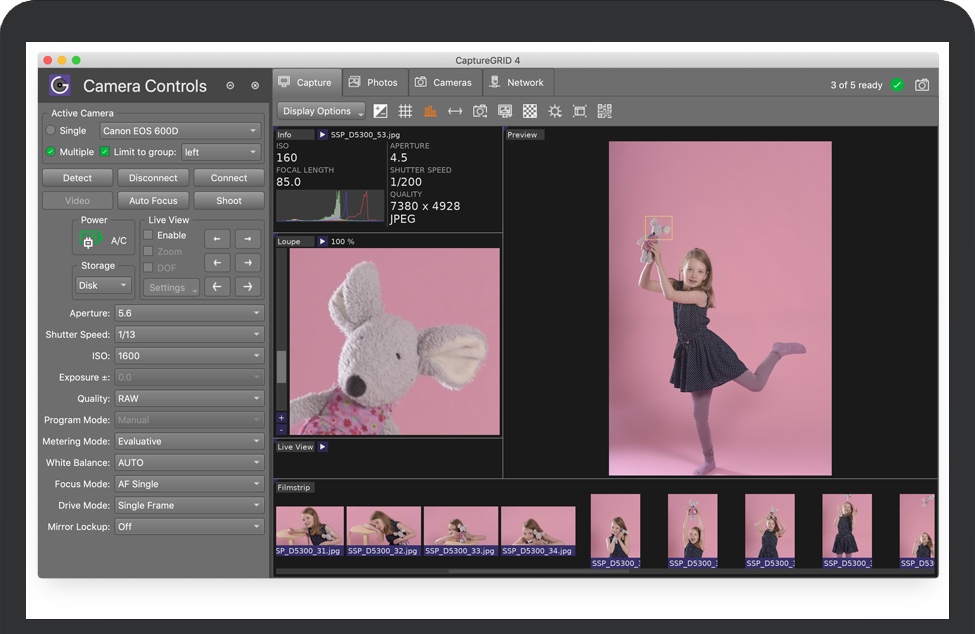The image size is (975, 634).
Task: Click the checkerboard pattern toolbar icon
Action: (x=530, y=111)
